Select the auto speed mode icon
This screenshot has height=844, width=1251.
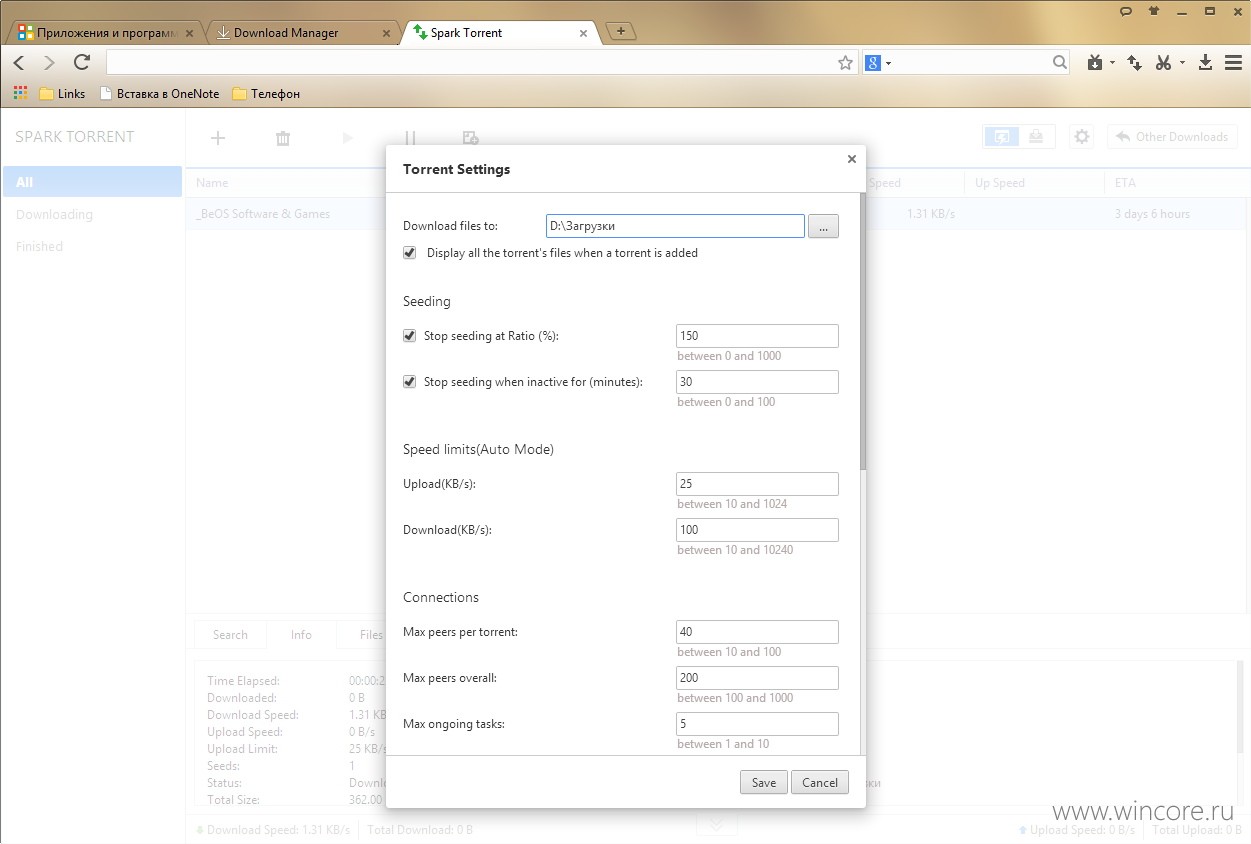point(1002,137)
